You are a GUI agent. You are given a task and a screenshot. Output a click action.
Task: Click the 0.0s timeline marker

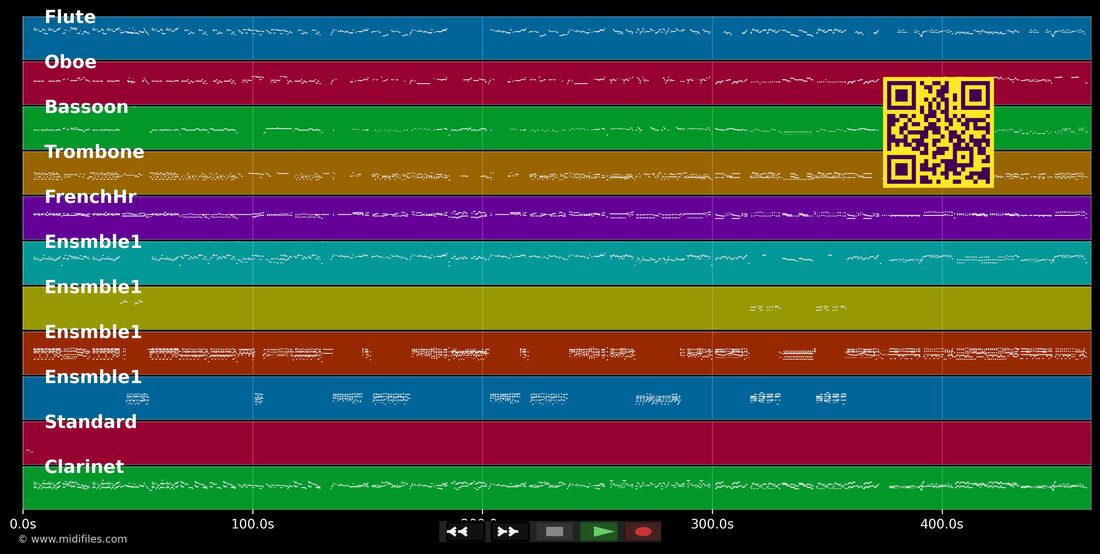pos(23,524)
